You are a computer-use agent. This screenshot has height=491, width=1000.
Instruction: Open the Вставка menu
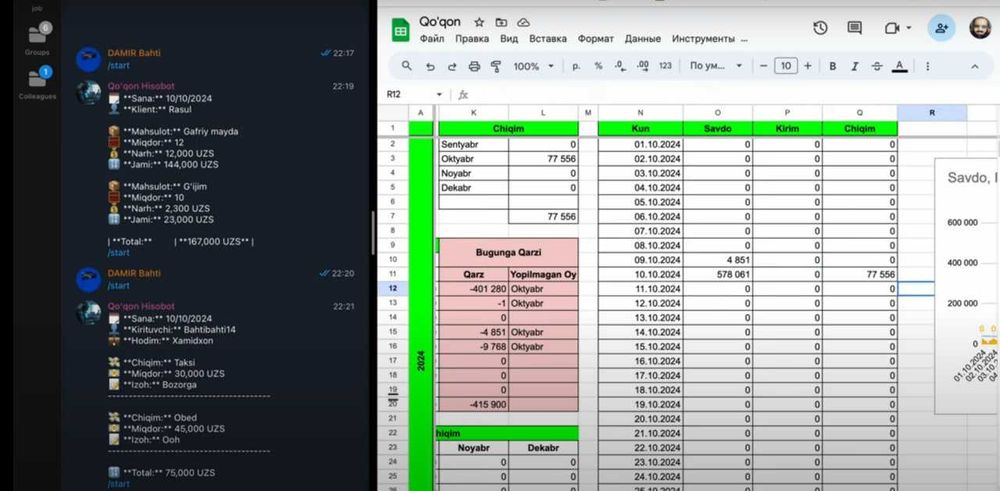[x=548, y=39]
